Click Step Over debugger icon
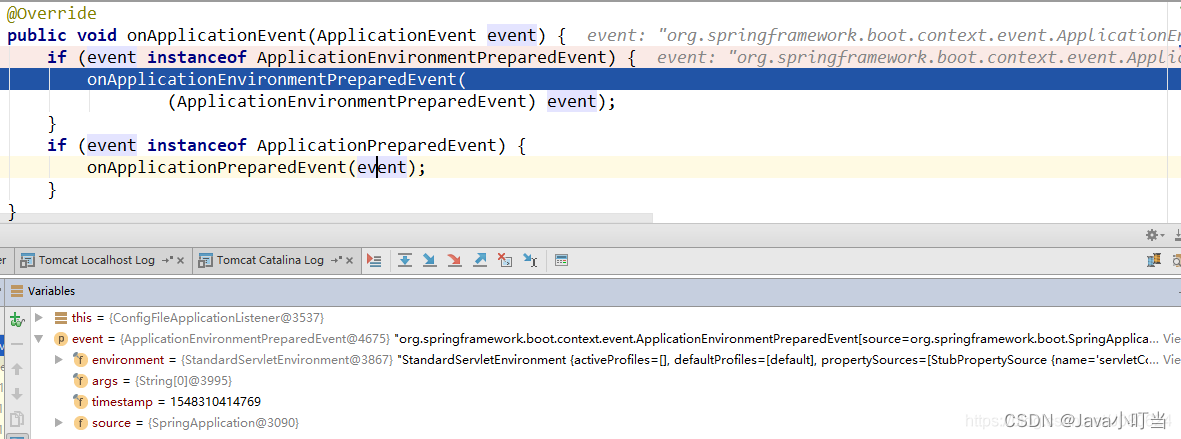 pos(404,261)
